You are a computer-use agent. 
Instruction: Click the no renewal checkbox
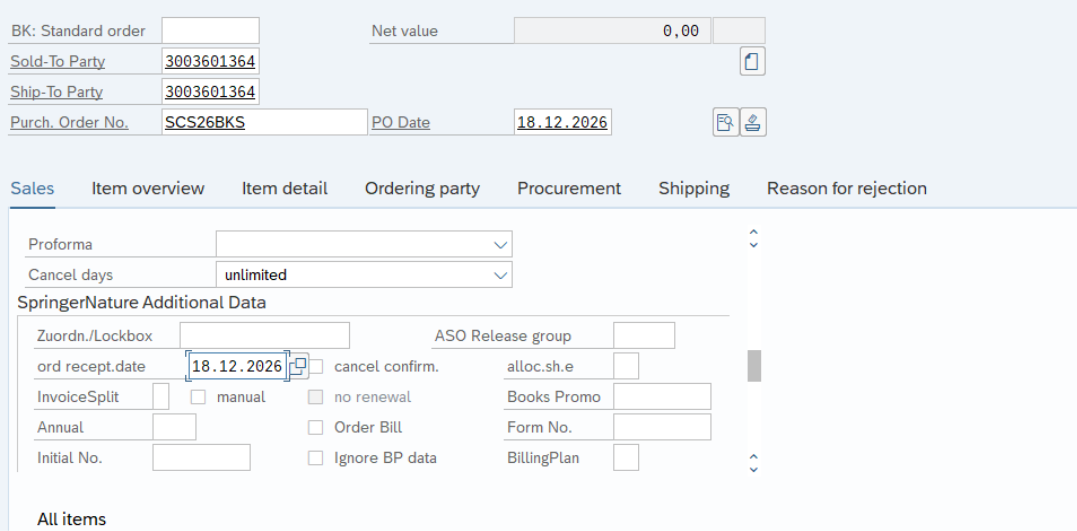point(315,396)
